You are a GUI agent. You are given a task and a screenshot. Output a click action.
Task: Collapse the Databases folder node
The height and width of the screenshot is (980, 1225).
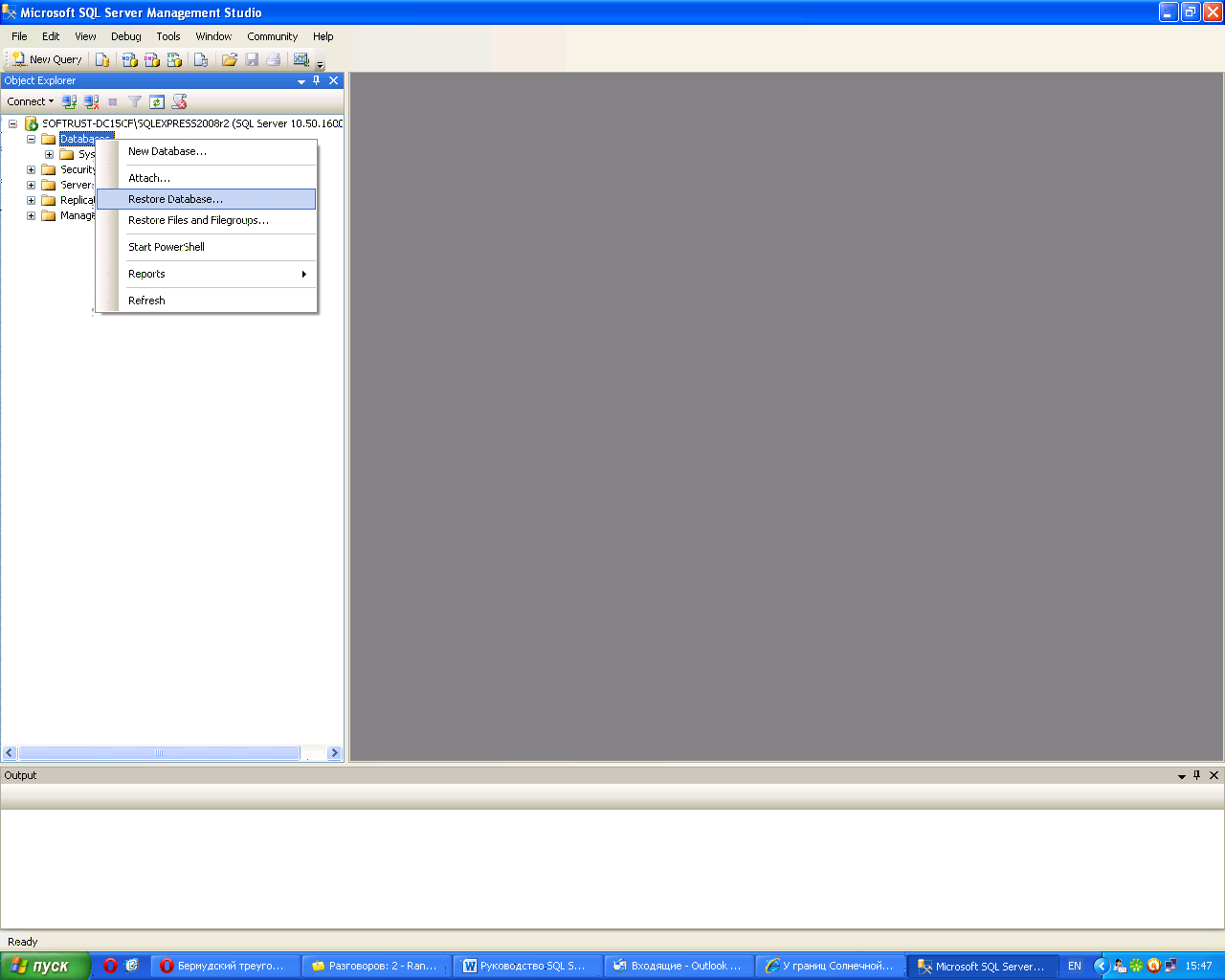click(x=31, y=139)
